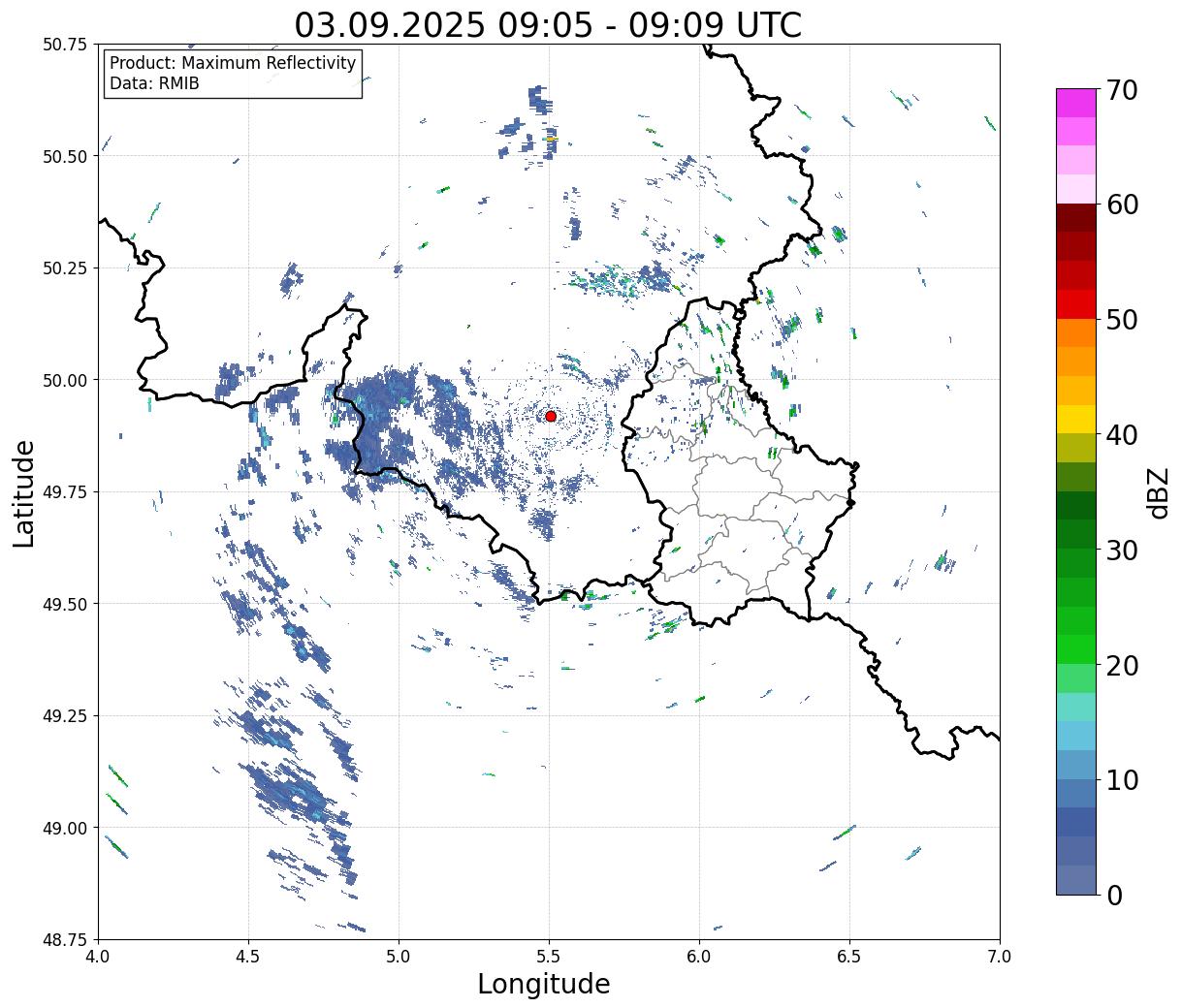Click the latitude tick label 50.25
This screenshot has height=1008, width=1182.
[65, 268]
